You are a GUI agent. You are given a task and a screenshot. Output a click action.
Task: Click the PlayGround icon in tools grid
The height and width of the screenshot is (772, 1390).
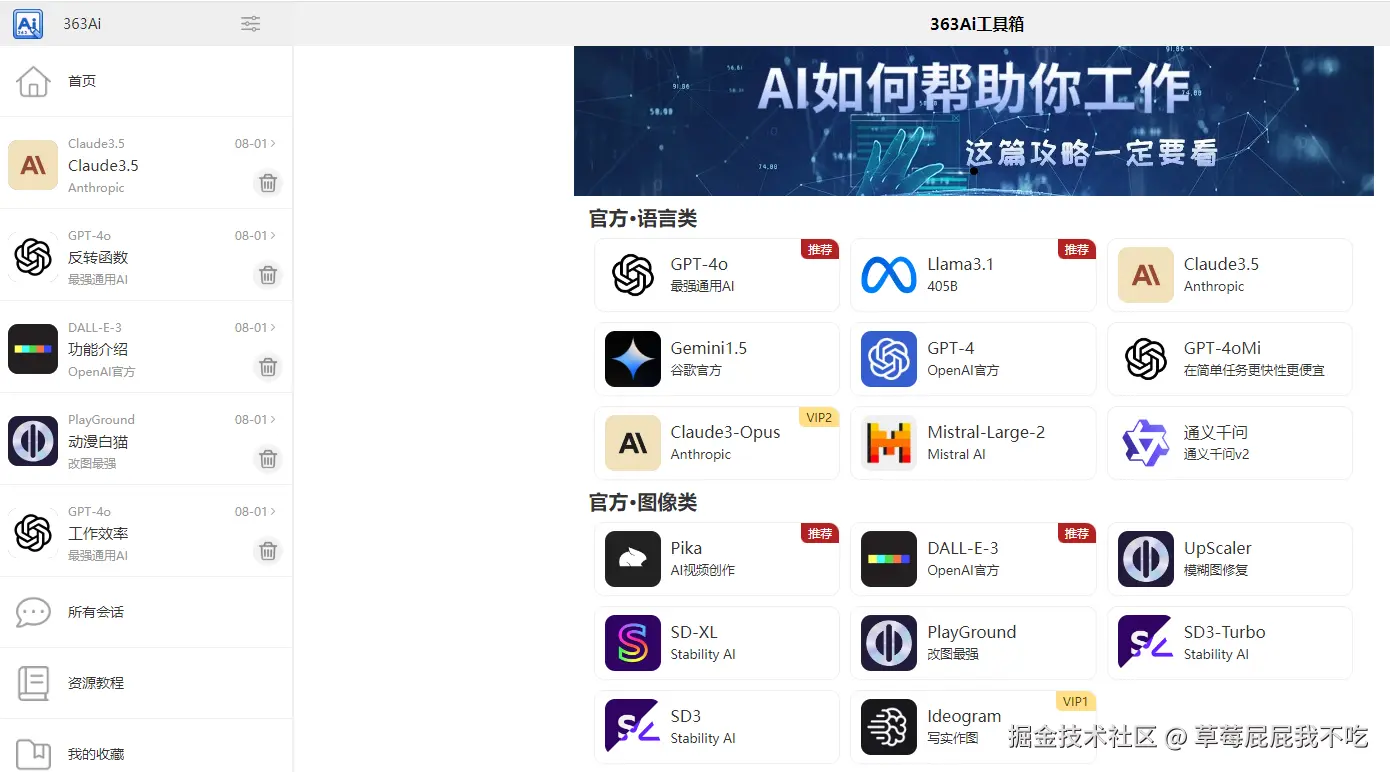889,643
